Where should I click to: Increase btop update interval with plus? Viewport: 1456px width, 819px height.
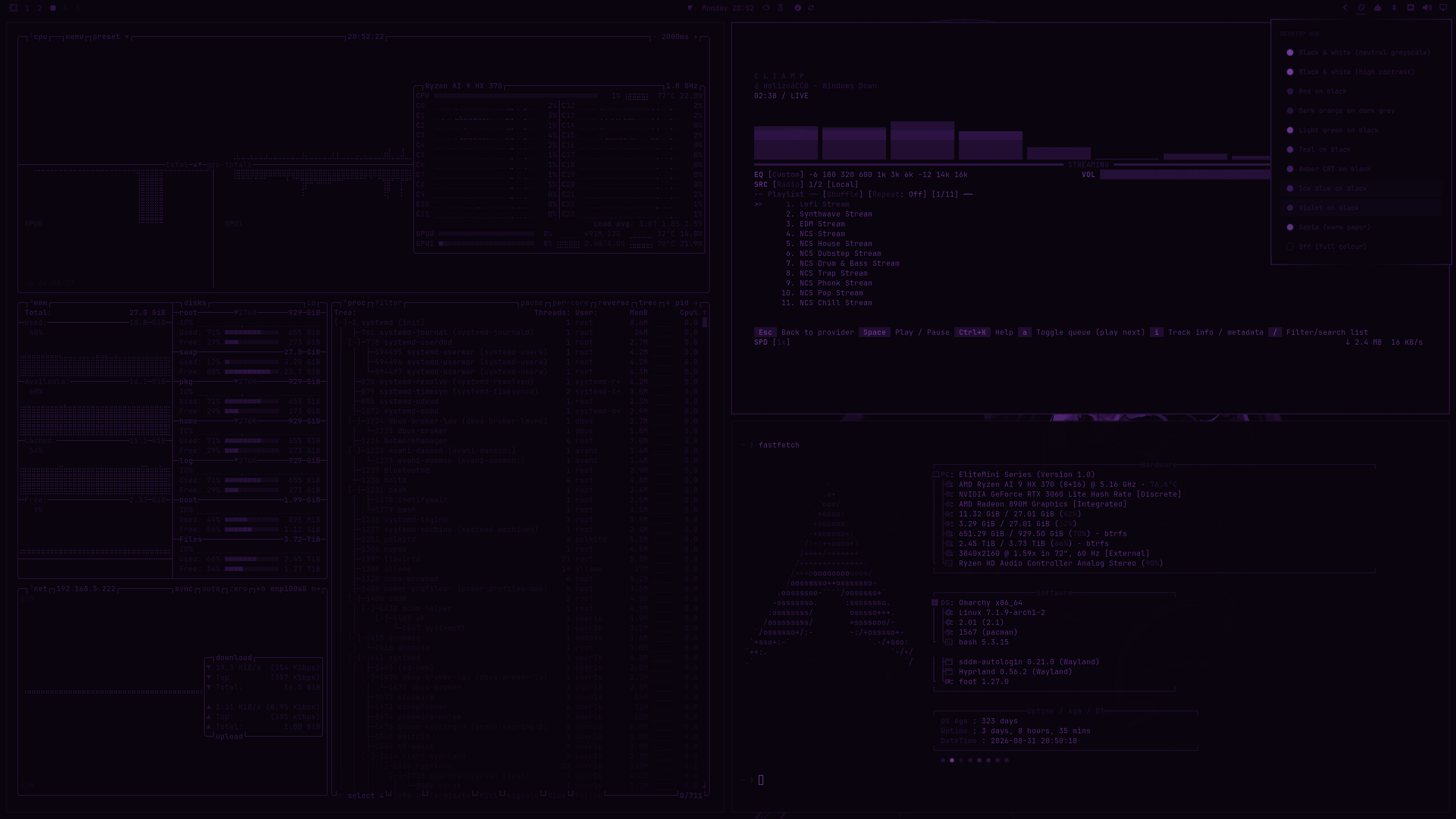pos(696,37)
